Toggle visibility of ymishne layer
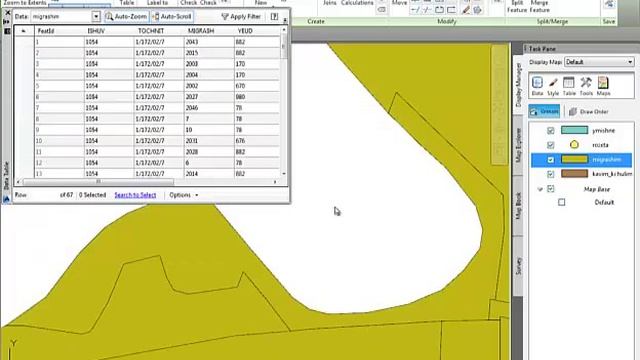Screen dimensions: 640x360 click(551, 130)
